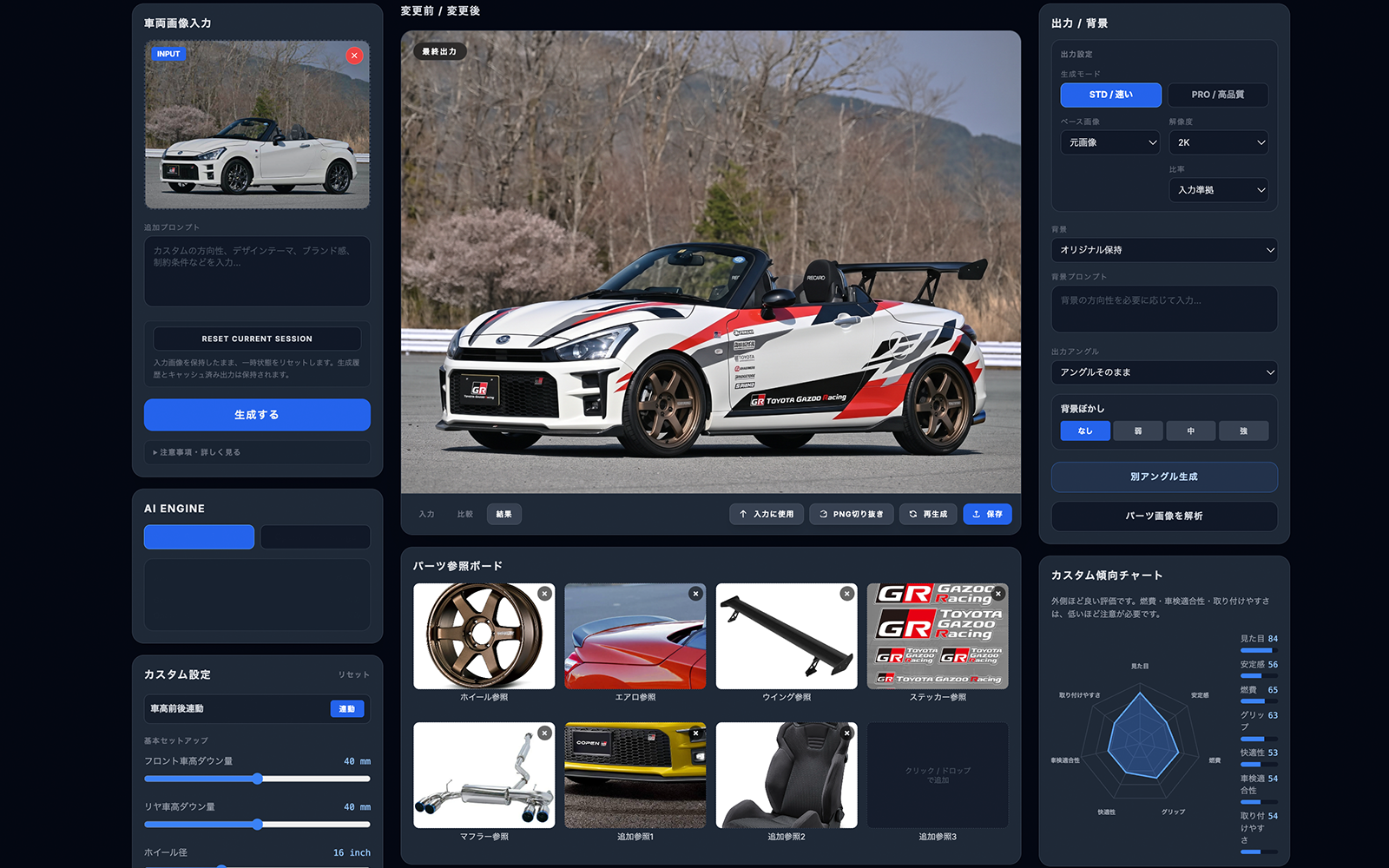Remove the ステッカー参照 sticker reference image
The height and width of the screenshot is (868, 1389).
tap(998, 594)
